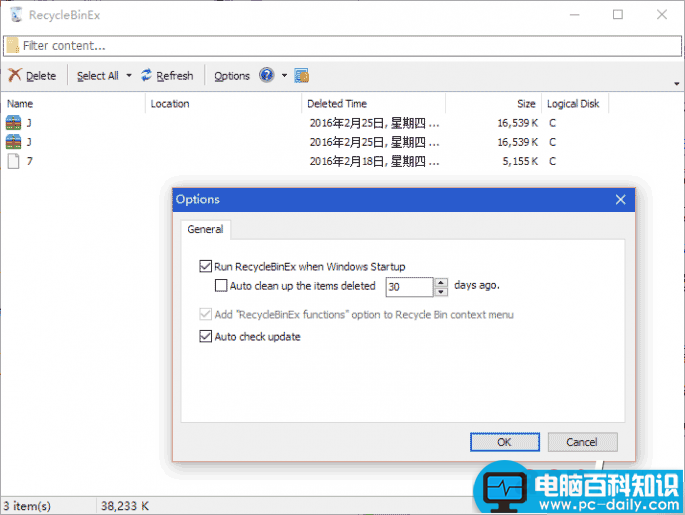The height and width of the screenshot is (515, 685).
Task: Click the blue Refresh arrows icon
Action: click(147, 76)
